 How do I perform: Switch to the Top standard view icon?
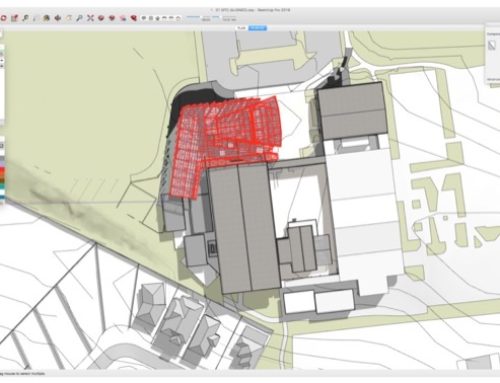coord(151,18)
